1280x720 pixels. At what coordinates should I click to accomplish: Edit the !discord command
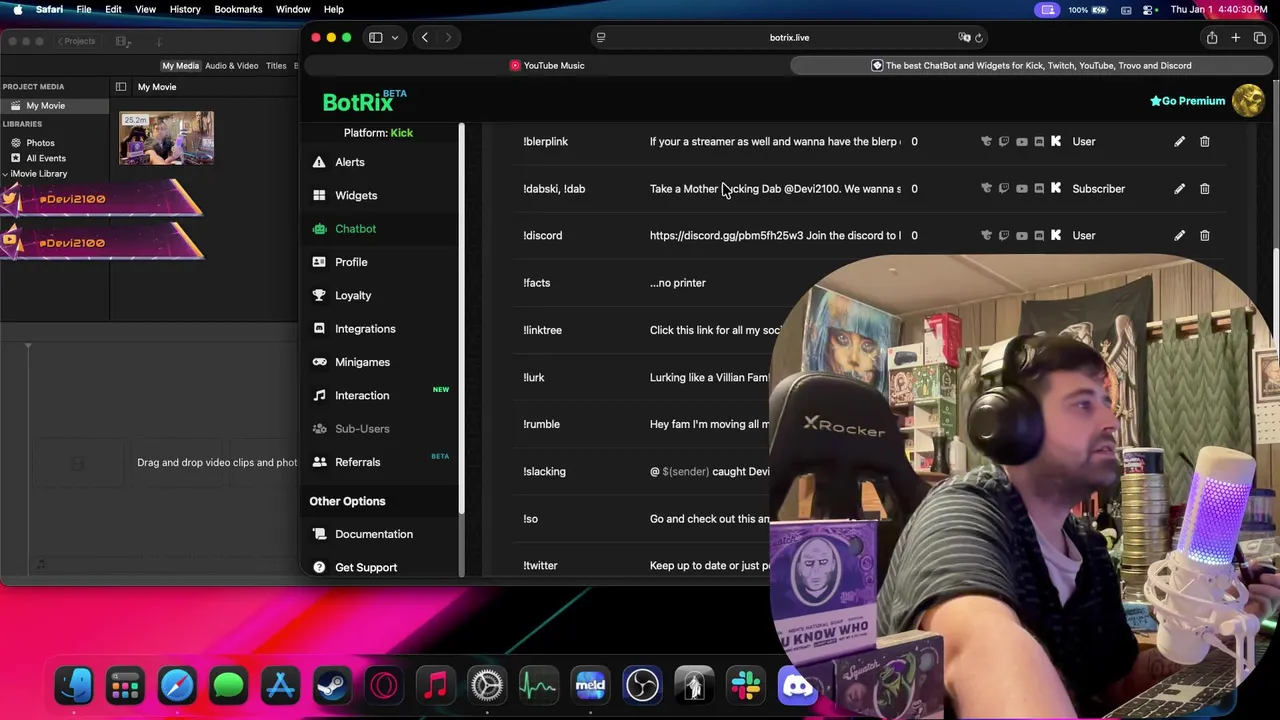(x=1179, y=235)
